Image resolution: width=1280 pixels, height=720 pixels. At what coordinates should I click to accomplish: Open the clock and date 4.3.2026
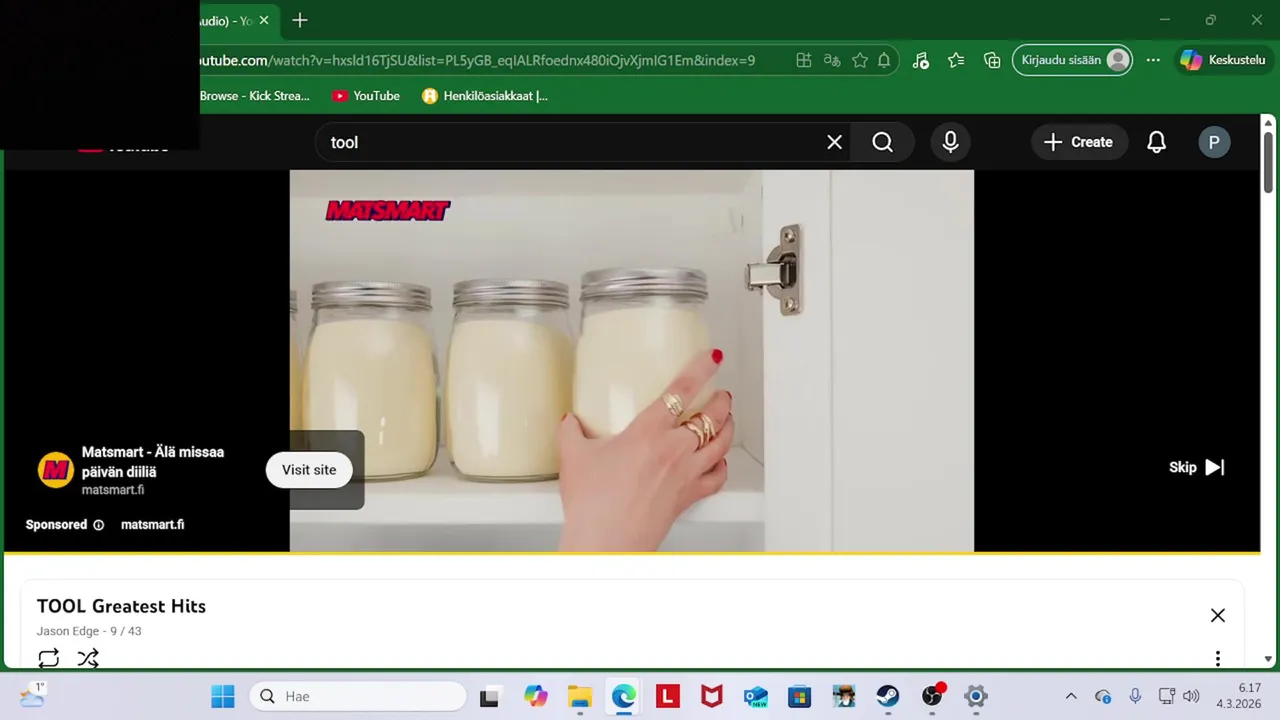point(1238,696)
